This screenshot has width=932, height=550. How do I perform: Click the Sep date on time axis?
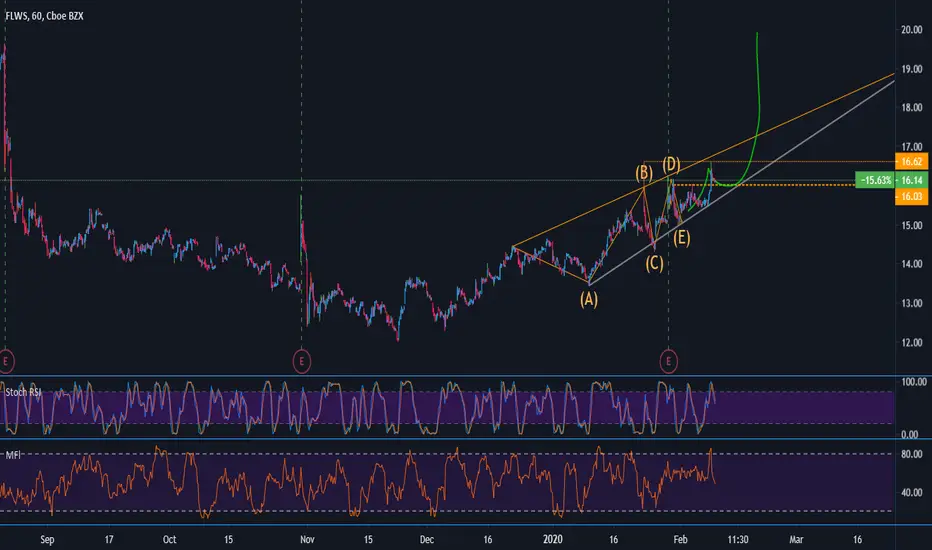tap(47, 539)
